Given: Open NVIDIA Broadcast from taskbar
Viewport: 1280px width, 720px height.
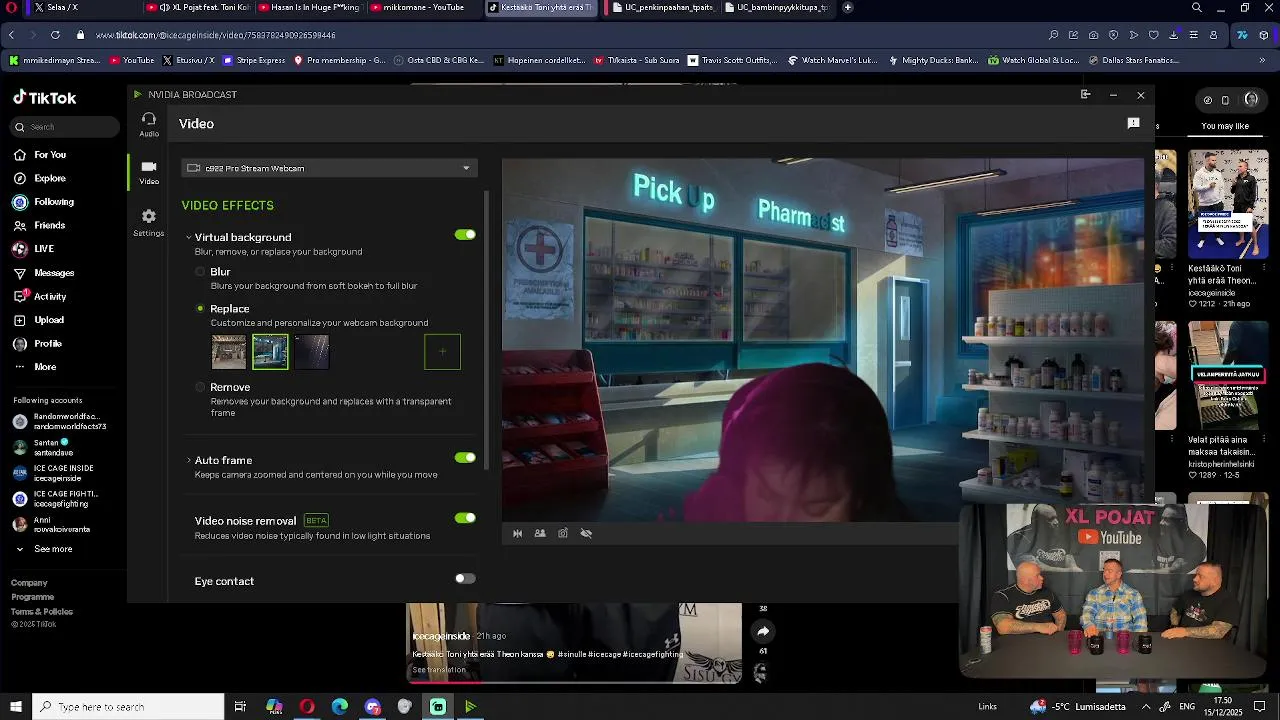Looking at the screenshot, I should tap(470, 707).
